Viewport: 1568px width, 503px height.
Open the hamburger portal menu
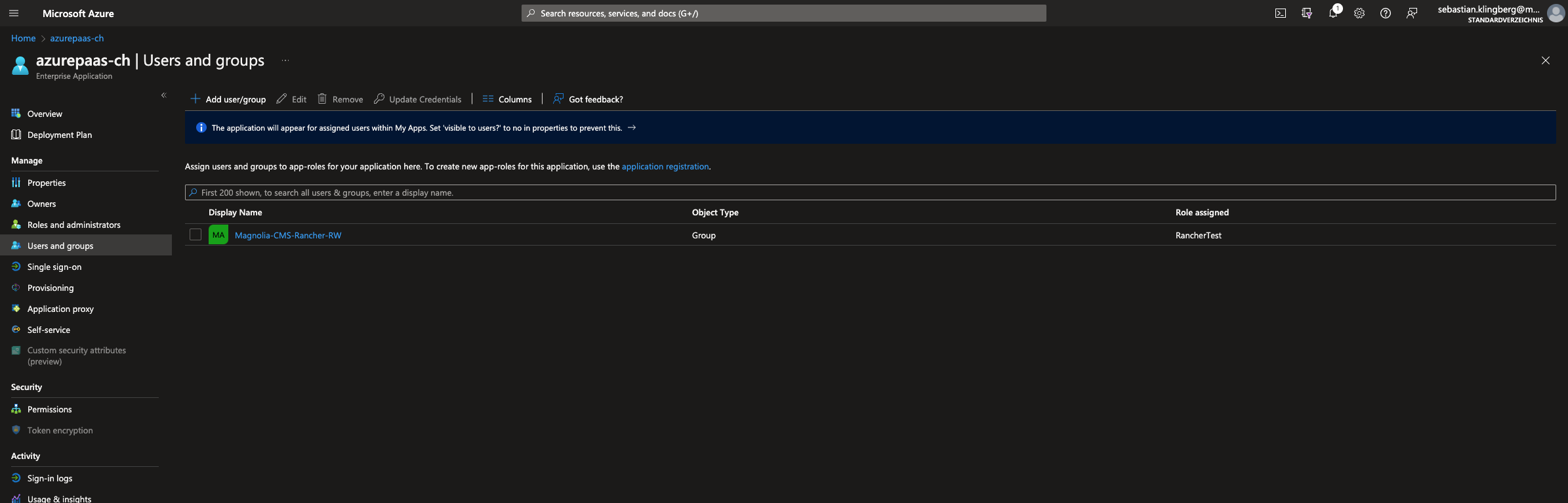tap(14, 13)
